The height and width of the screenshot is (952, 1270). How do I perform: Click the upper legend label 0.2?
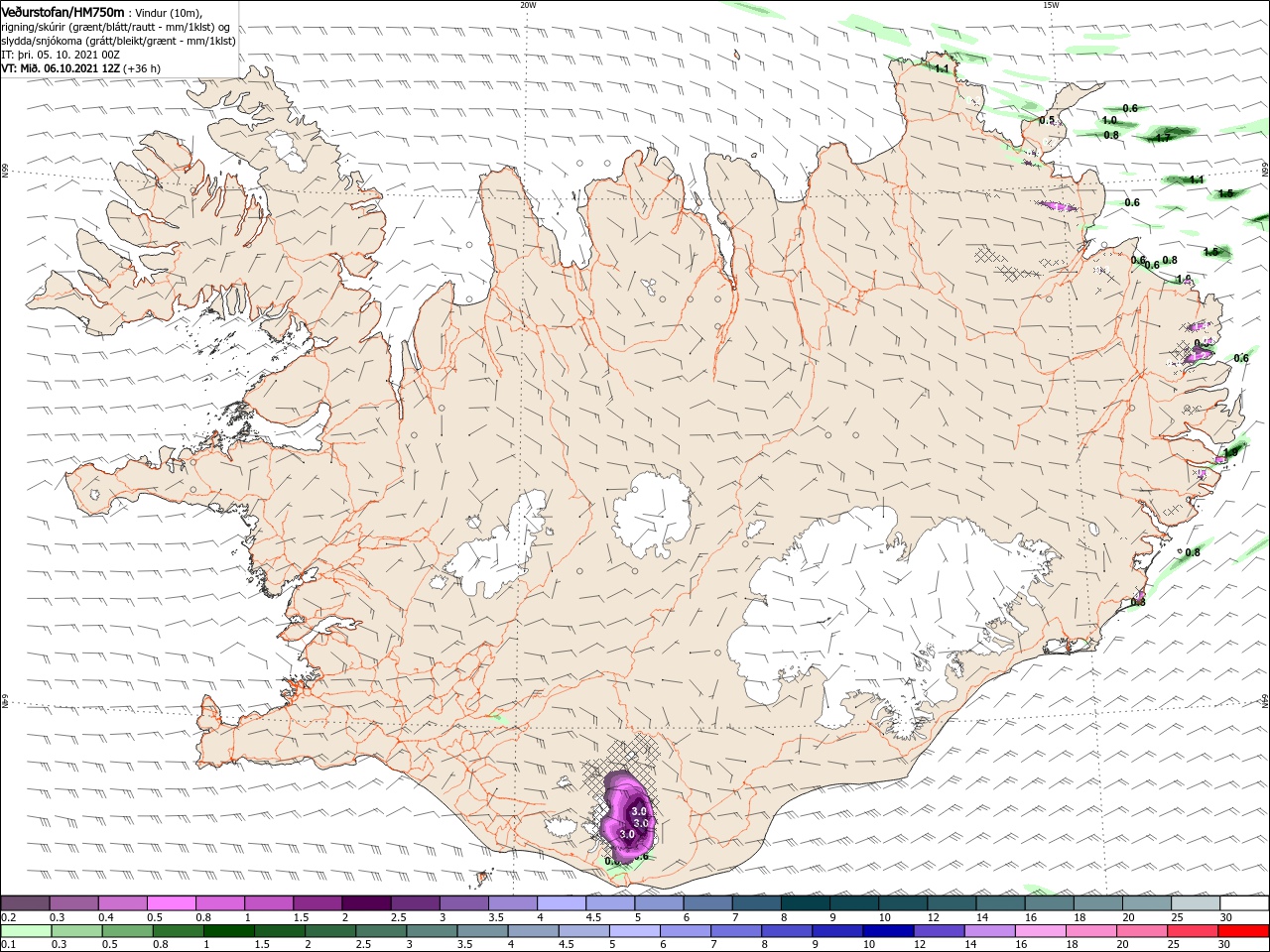[8, 917]
